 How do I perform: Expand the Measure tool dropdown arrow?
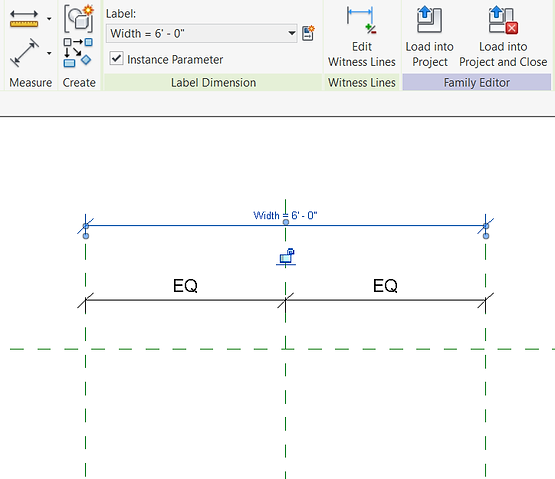[x=49, y=18]
